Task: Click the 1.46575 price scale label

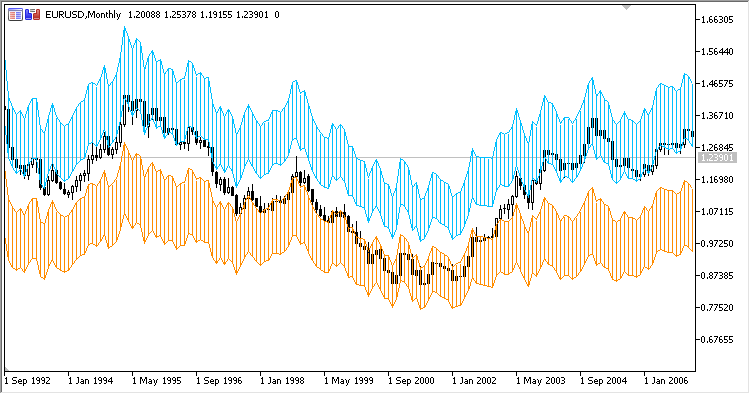Action: point(717,84)
